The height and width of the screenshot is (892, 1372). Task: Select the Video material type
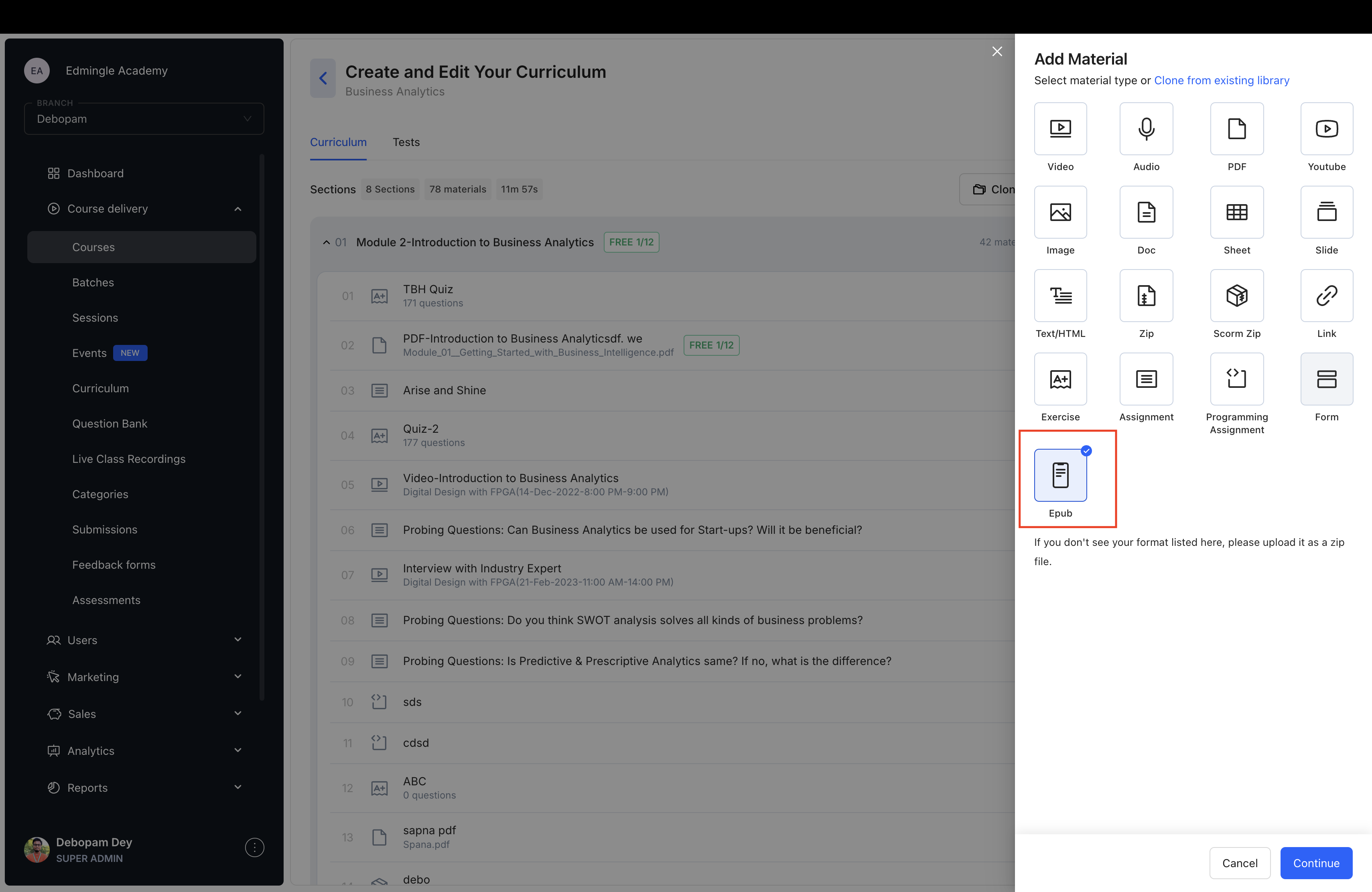coord(1060,128)
